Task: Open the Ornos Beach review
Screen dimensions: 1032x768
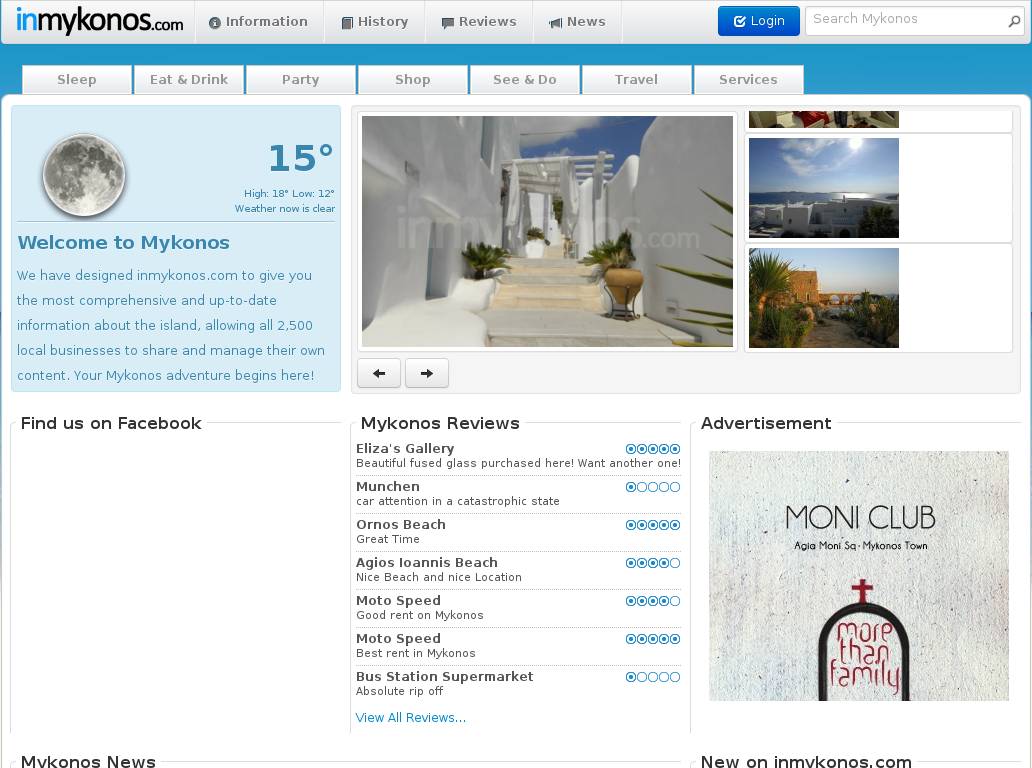Action: (x=401, y=525)
